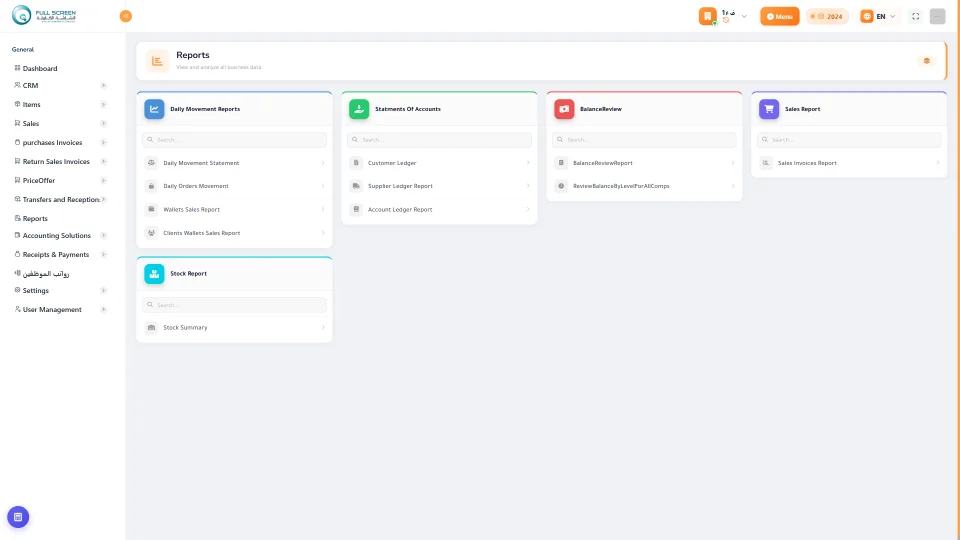Open the orange building branch icon

tap(707, 16)
